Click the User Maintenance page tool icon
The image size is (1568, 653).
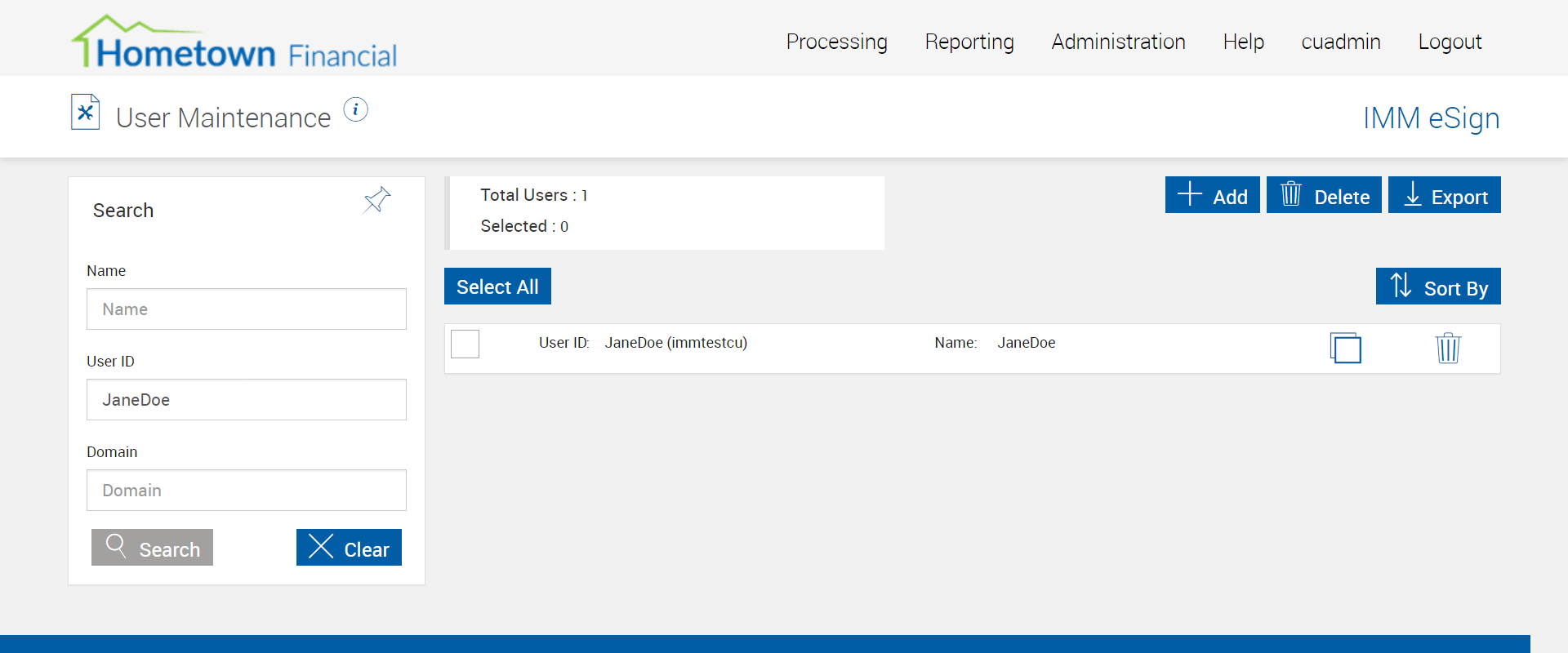click(x=86, y=113)
